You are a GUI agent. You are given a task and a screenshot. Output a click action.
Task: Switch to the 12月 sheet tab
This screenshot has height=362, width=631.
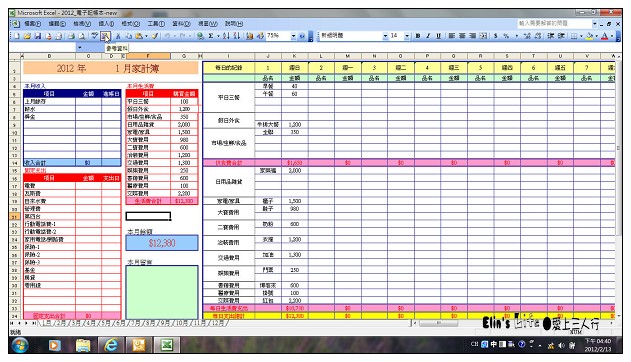217,323
